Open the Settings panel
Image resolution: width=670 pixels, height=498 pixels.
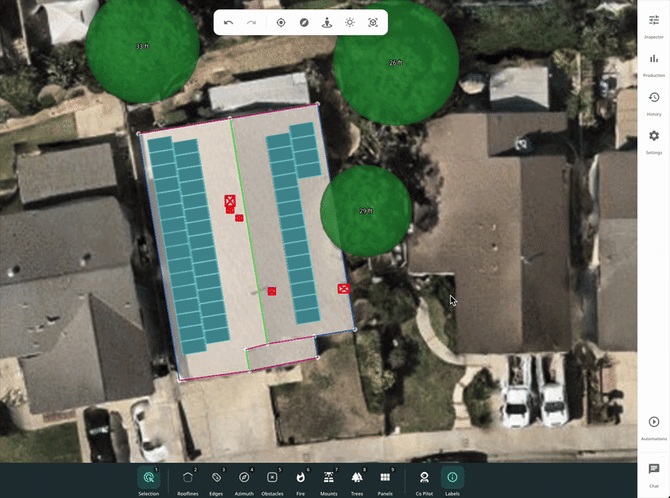pos(654,141)
